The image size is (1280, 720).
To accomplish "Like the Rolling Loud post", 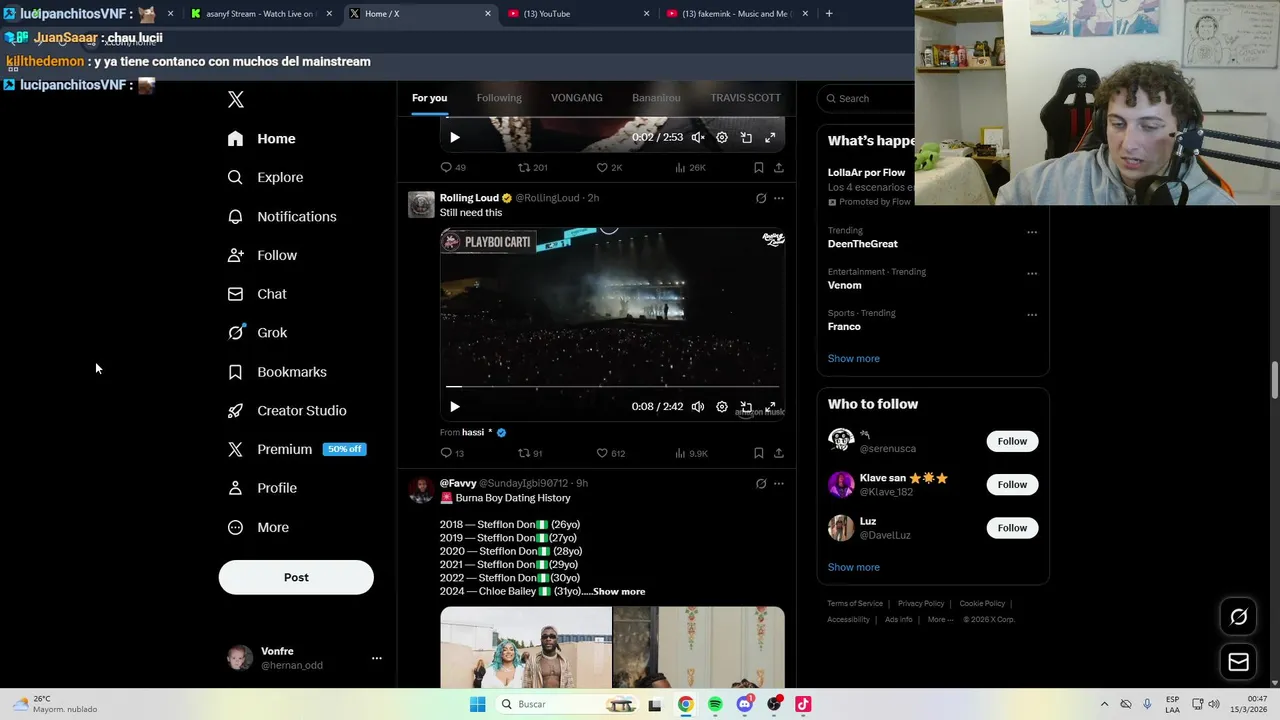I will (611, 453).
